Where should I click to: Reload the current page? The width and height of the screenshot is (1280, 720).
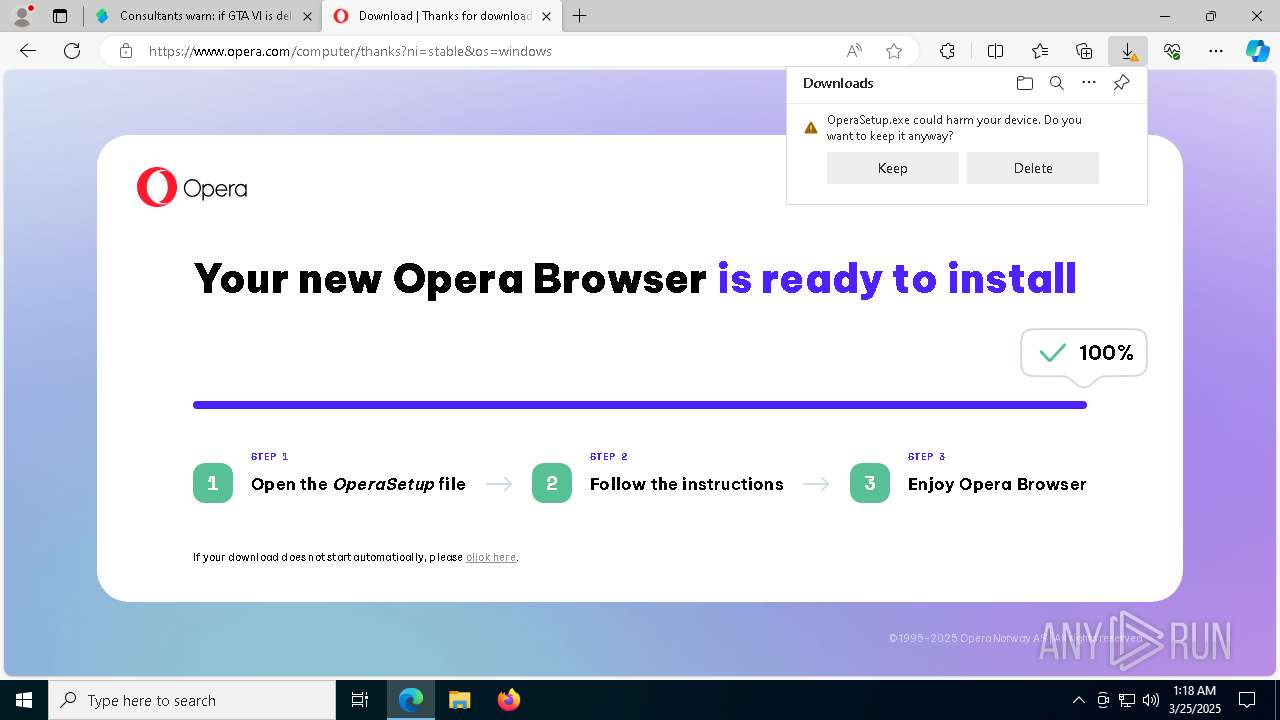pyautogui.click(x=72, y=51)
